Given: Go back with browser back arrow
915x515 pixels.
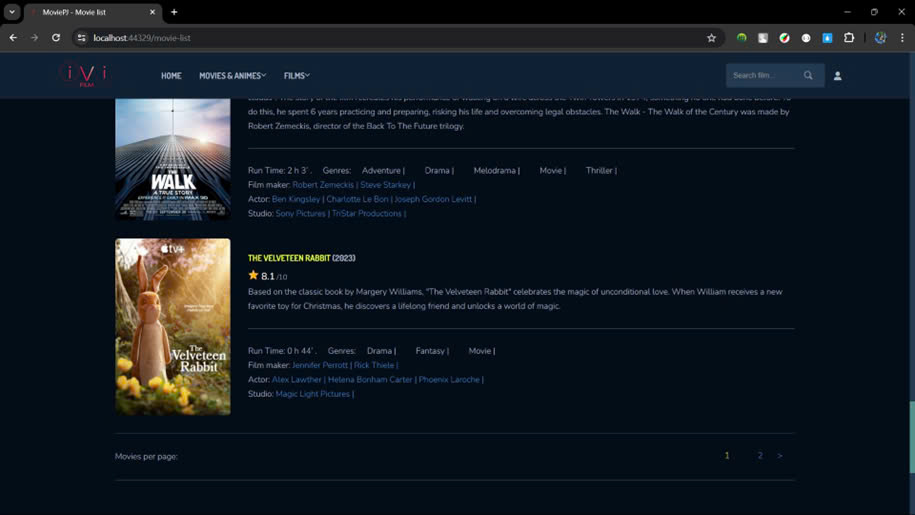Looking at the screenshot, I should pos(13,38).
